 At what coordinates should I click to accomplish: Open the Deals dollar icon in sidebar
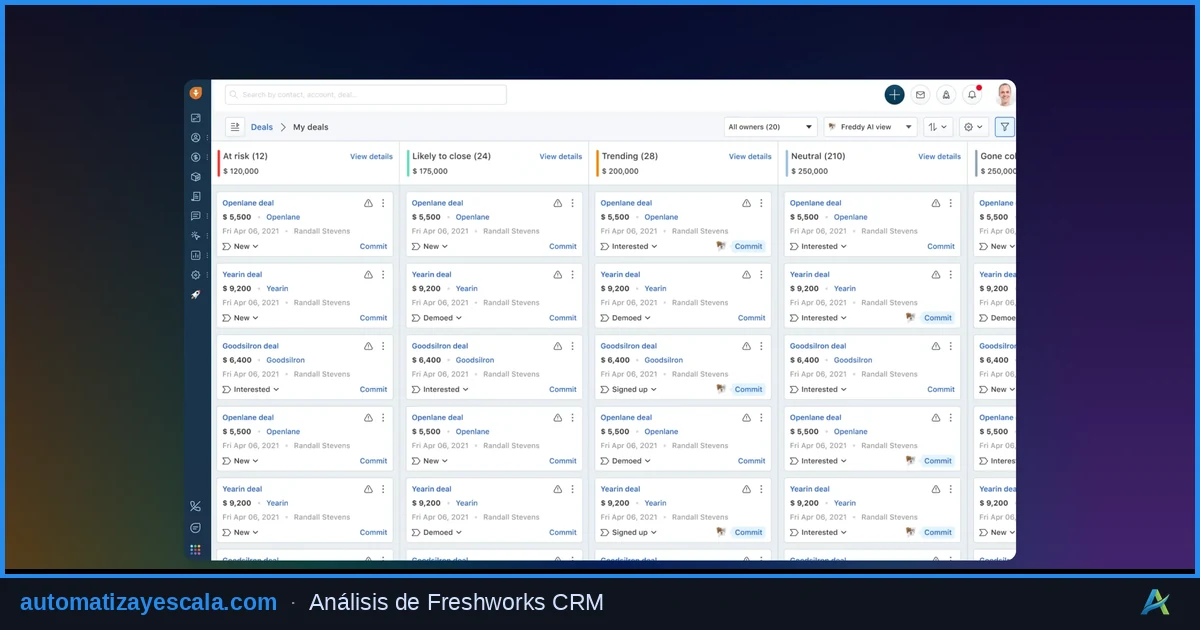coord(196,158)
